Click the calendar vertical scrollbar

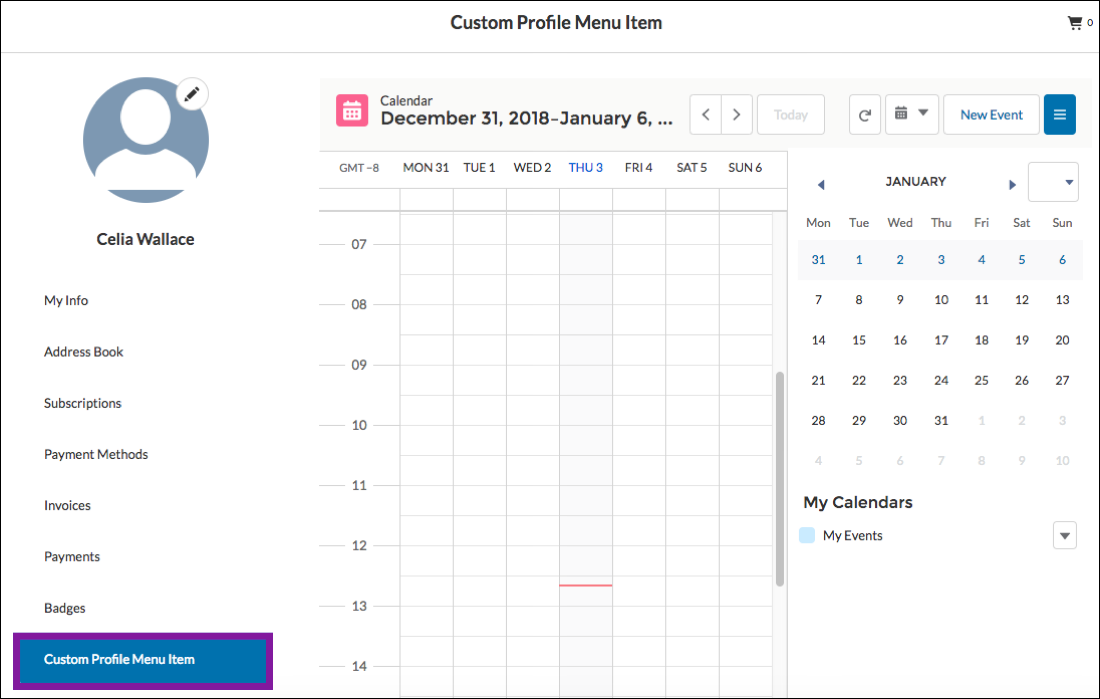tap(780, 478)
